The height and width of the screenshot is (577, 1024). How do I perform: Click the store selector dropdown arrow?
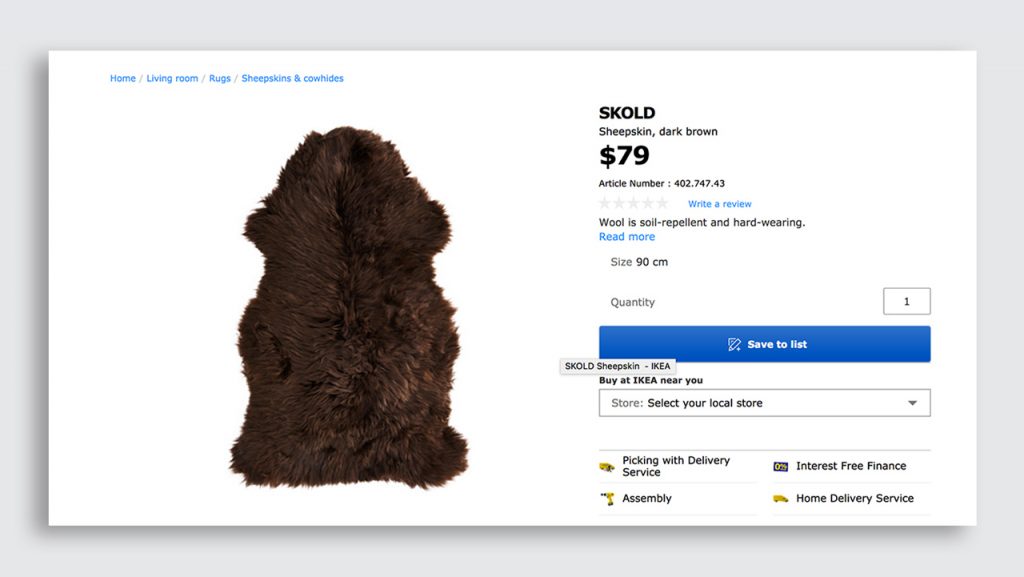click(x=912, y=403)
